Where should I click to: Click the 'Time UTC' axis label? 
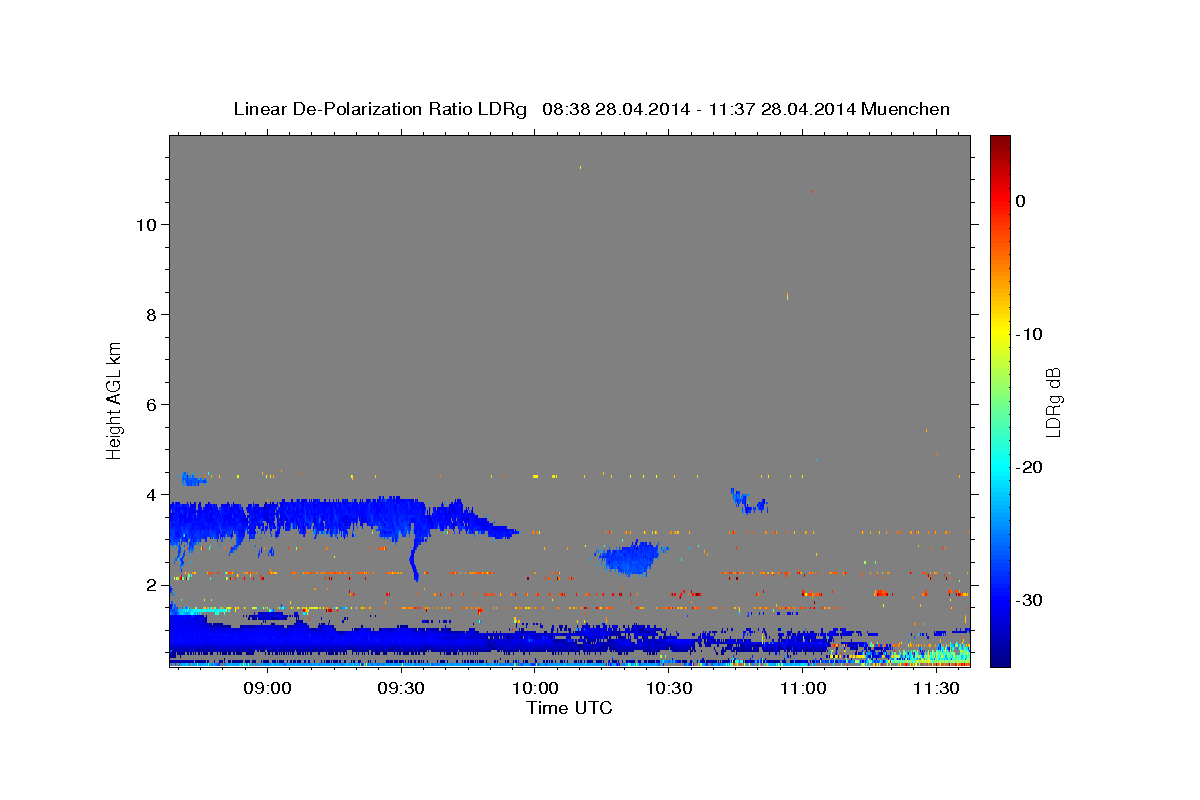coord(569,708)
